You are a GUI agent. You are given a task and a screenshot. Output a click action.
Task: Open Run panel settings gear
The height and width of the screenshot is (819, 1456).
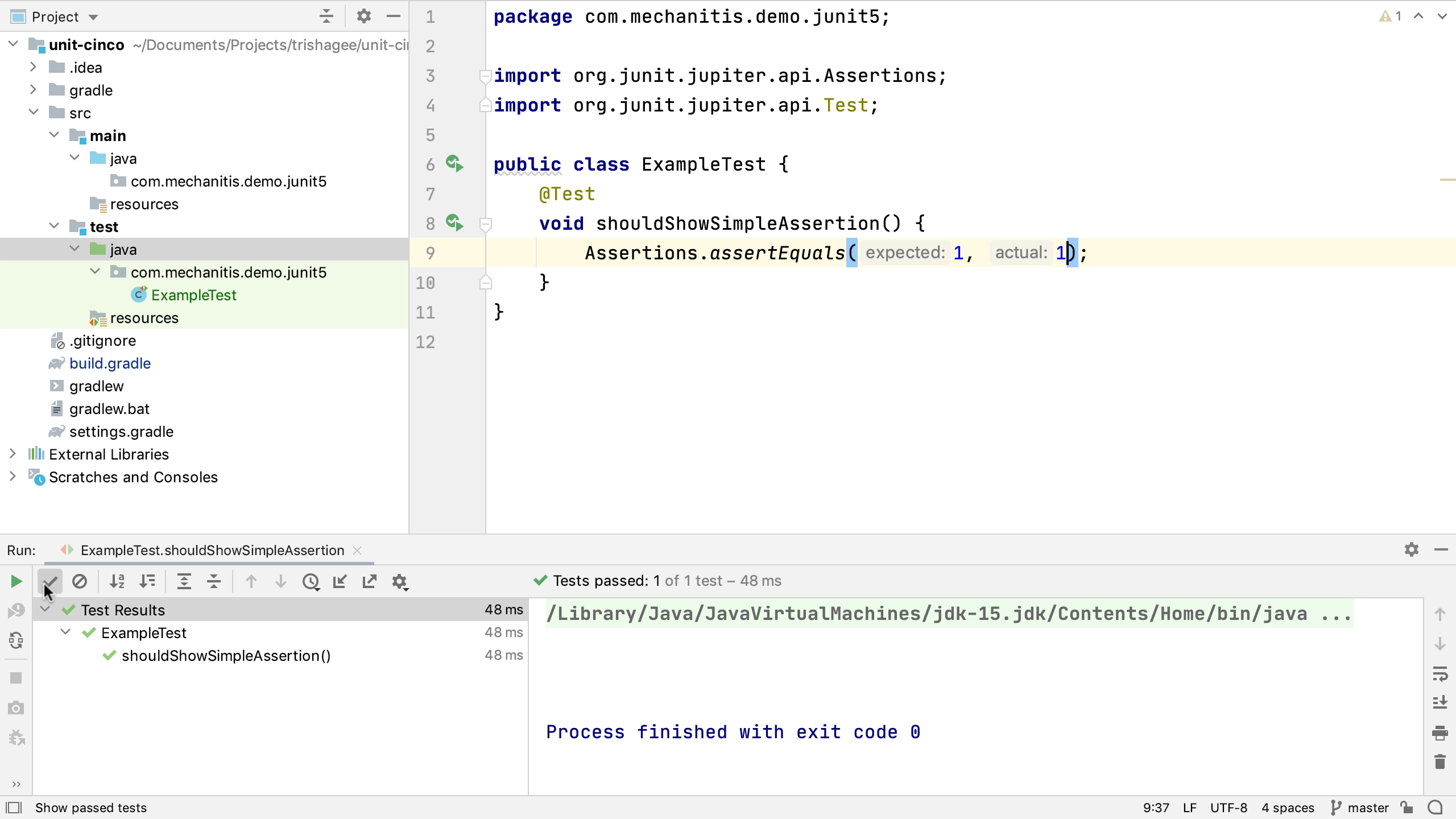(1412, 549)
